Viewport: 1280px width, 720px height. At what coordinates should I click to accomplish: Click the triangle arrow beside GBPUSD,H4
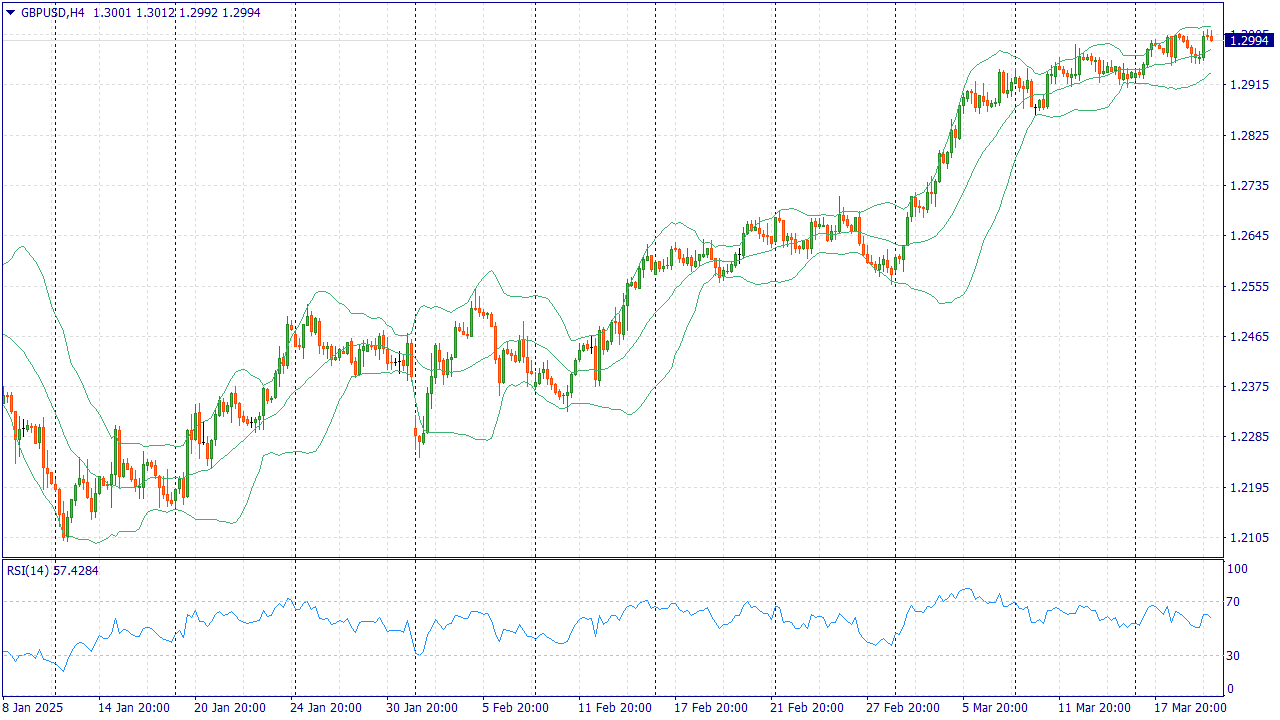click(10, 13)
